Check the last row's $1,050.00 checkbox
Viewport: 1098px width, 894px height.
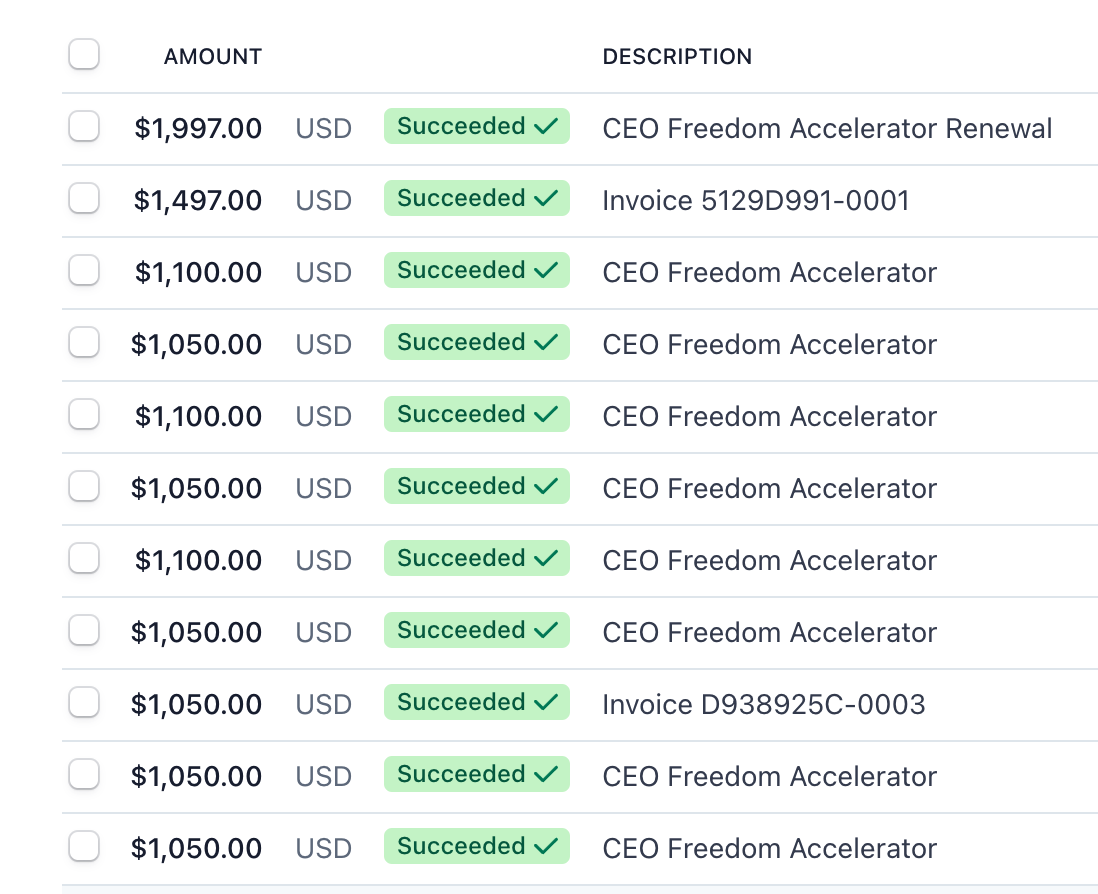point(84,847)
